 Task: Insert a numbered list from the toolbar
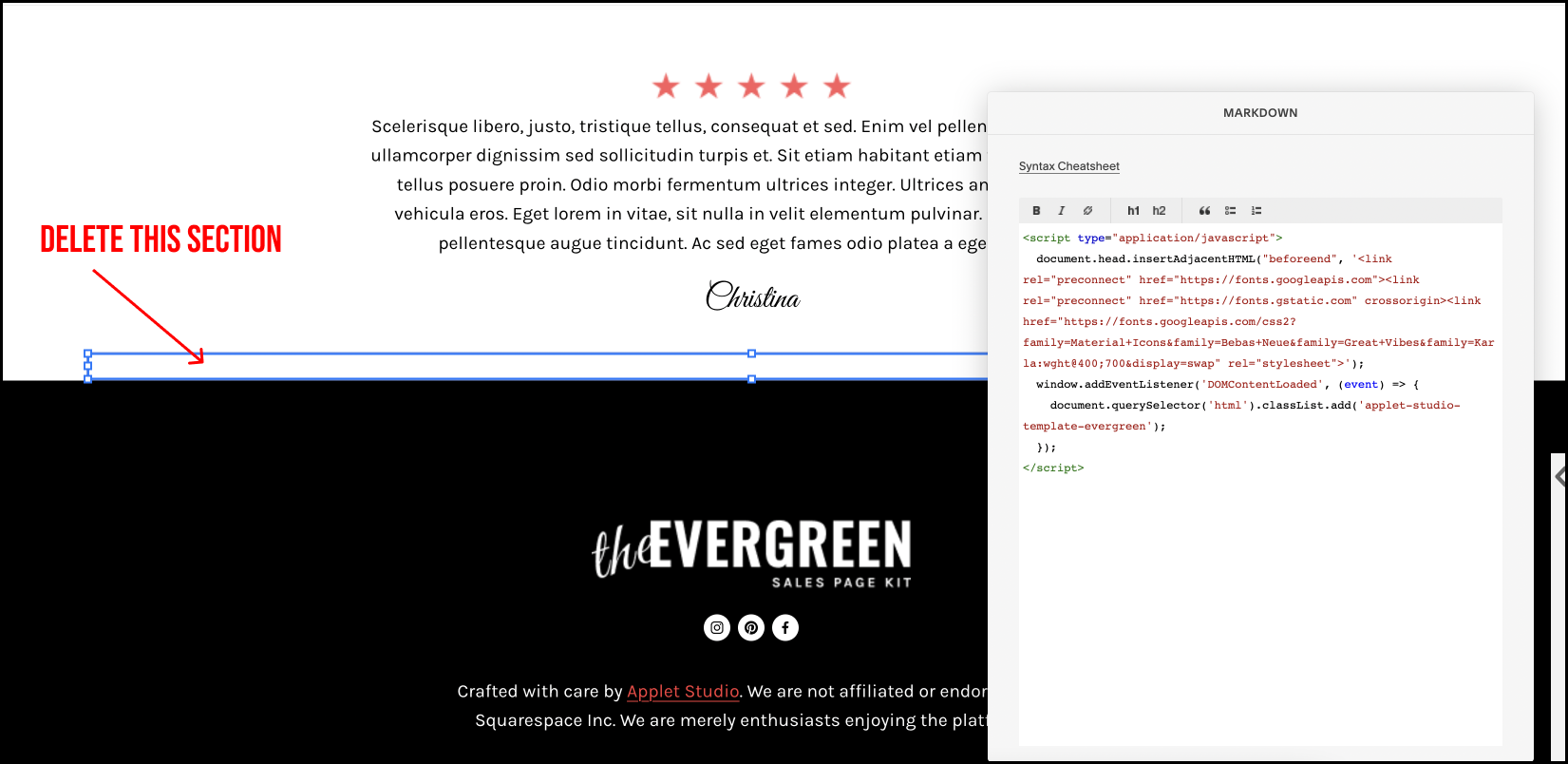point(1256,211)
